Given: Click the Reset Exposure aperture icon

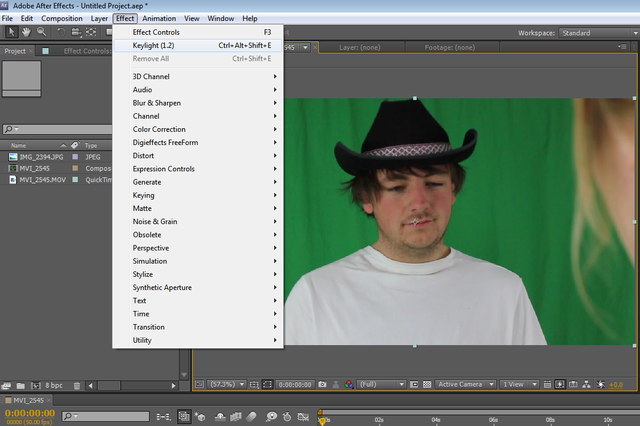Looking at the screenshot, I should [600, 384].
